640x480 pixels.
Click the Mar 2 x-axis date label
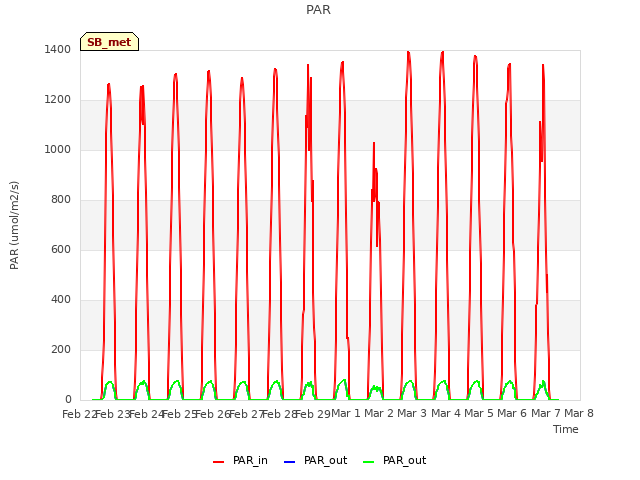point(379,413)
